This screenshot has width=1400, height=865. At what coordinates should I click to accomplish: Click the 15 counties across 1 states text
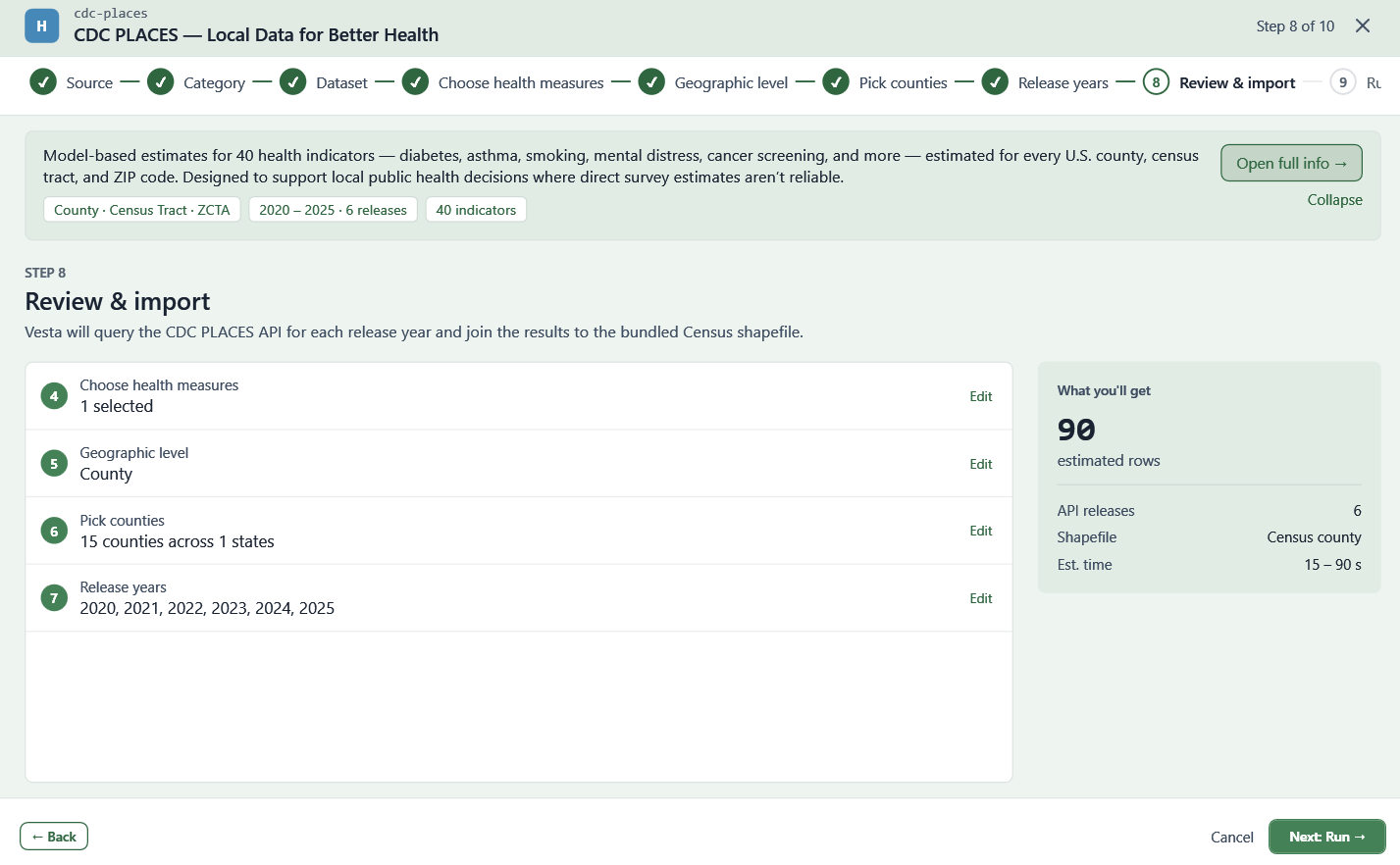[x=177, y=541]
